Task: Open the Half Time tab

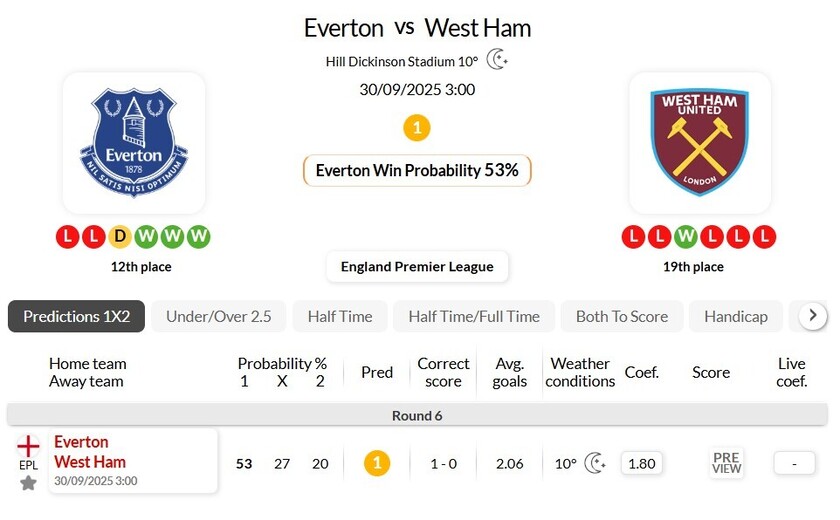Action: (340, 316)
